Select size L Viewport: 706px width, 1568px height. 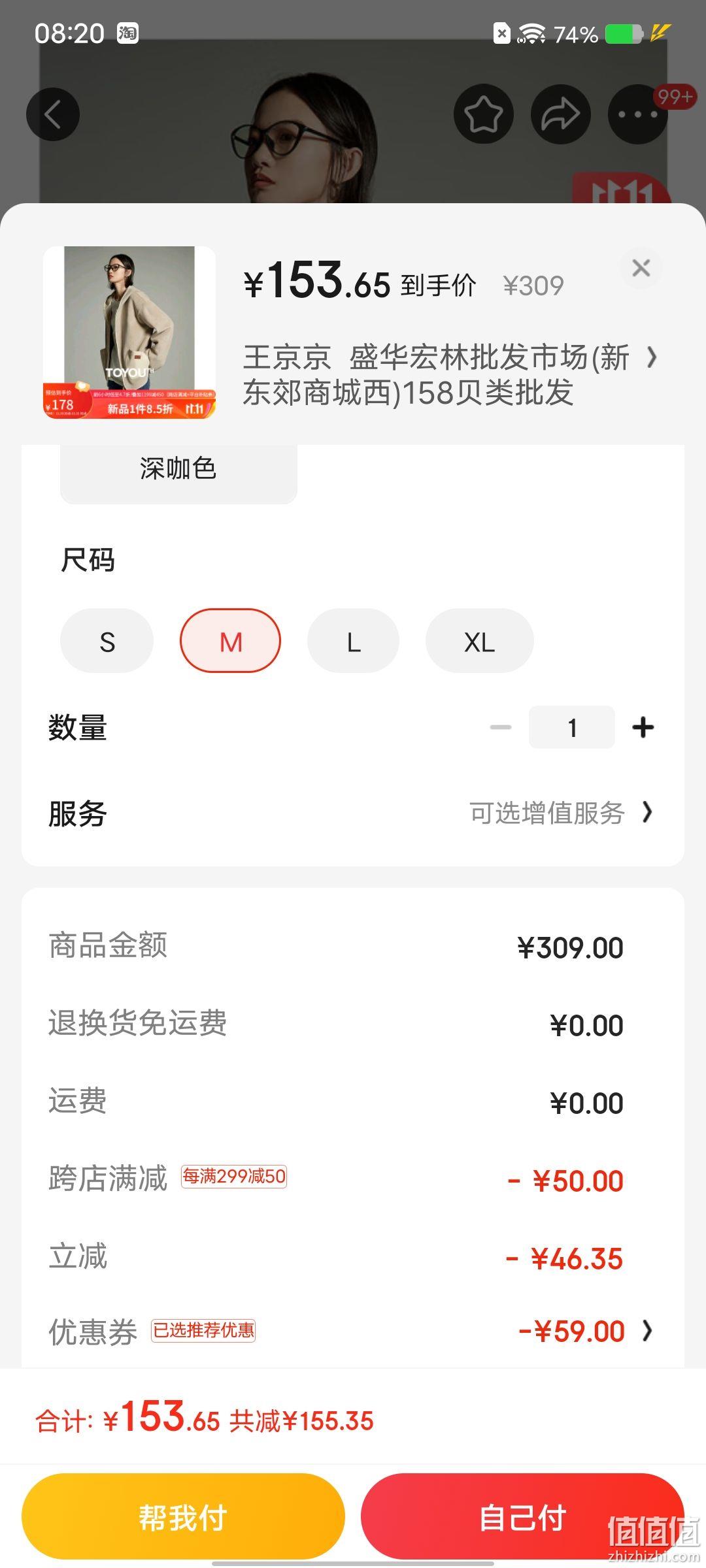354,641
